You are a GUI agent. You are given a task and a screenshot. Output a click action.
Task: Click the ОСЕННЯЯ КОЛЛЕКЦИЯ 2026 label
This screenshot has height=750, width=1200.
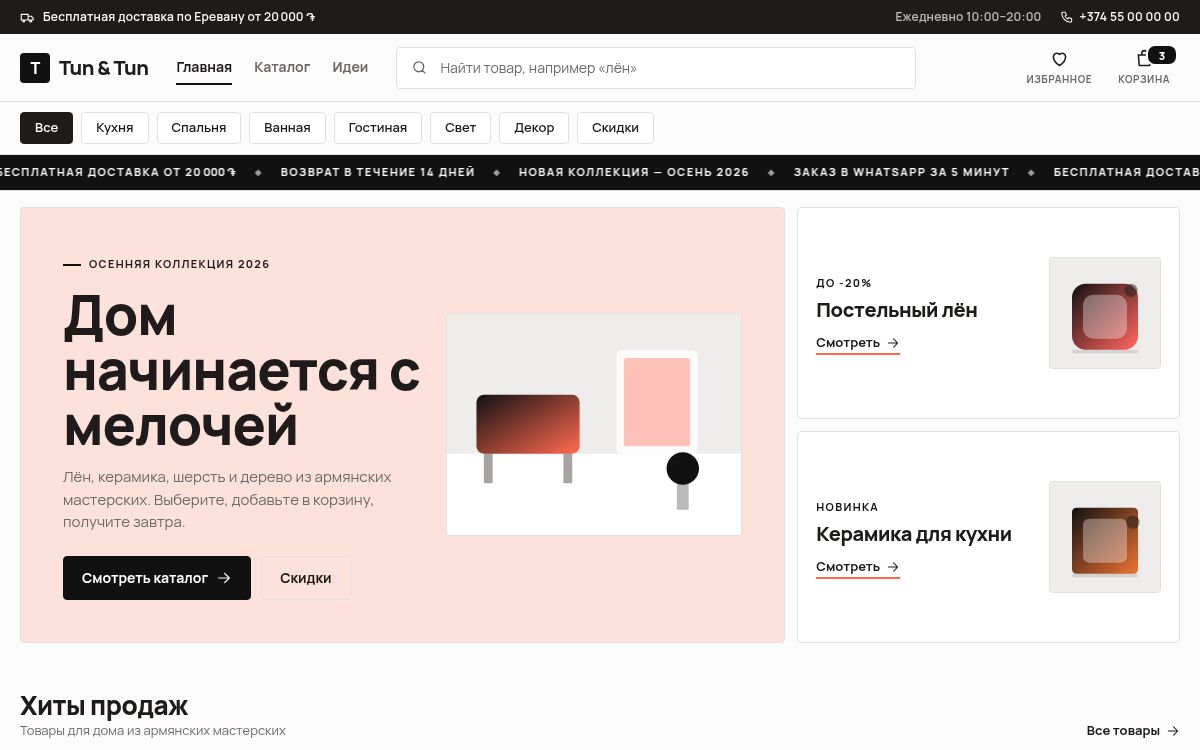click(x=179, y=265)
